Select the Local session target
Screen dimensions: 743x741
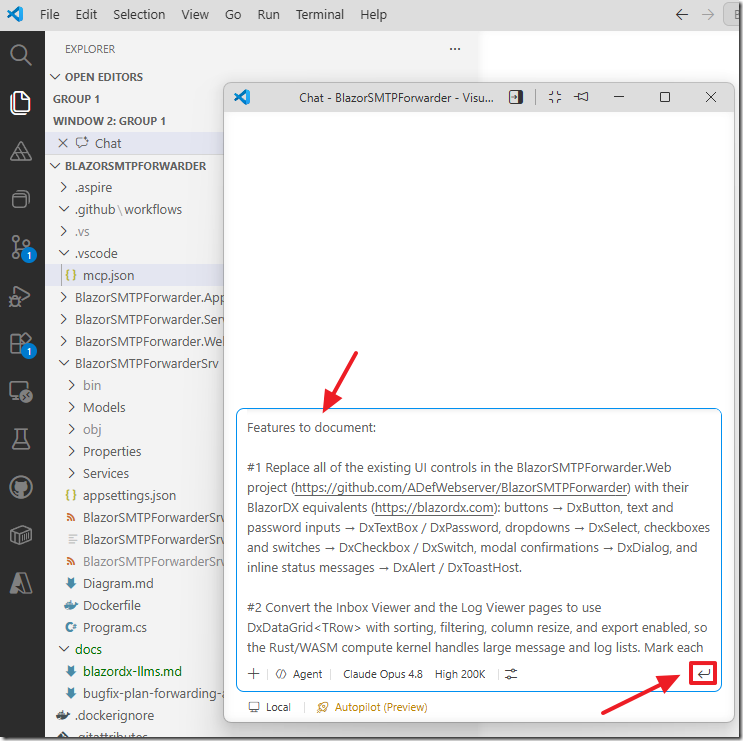(x=270, y=707)
